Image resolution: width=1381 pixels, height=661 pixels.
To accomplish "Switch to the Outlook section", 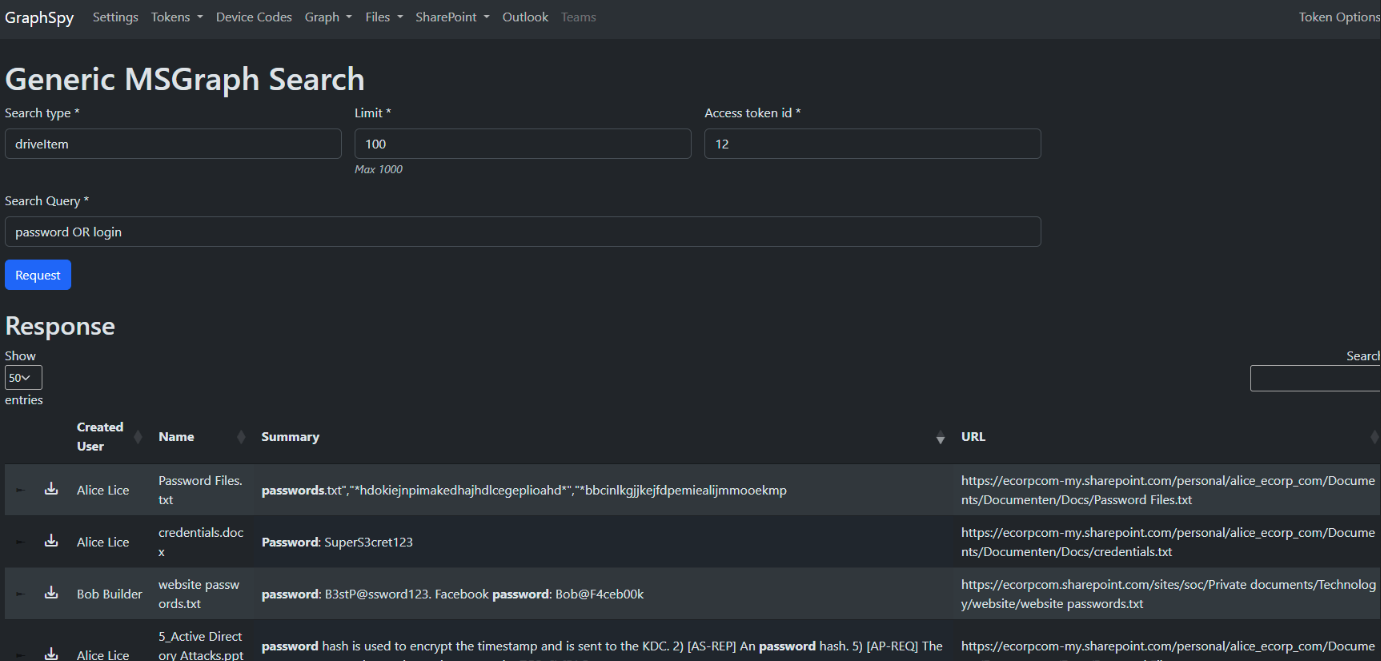I will (x=525, y=17).
